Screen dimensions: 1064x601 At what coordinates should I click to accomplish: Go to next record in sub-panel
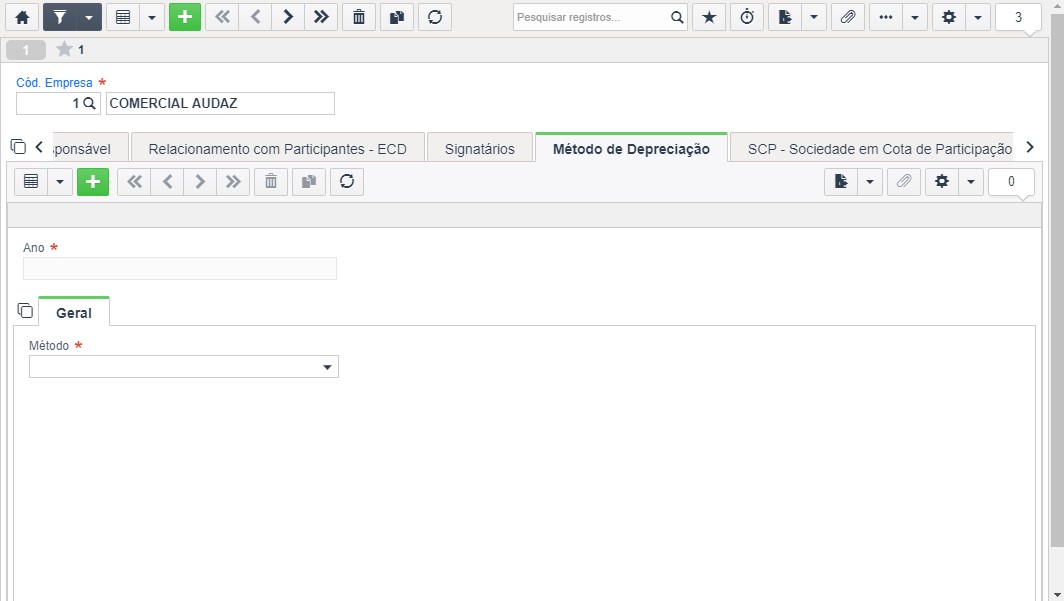click(200, 181)
